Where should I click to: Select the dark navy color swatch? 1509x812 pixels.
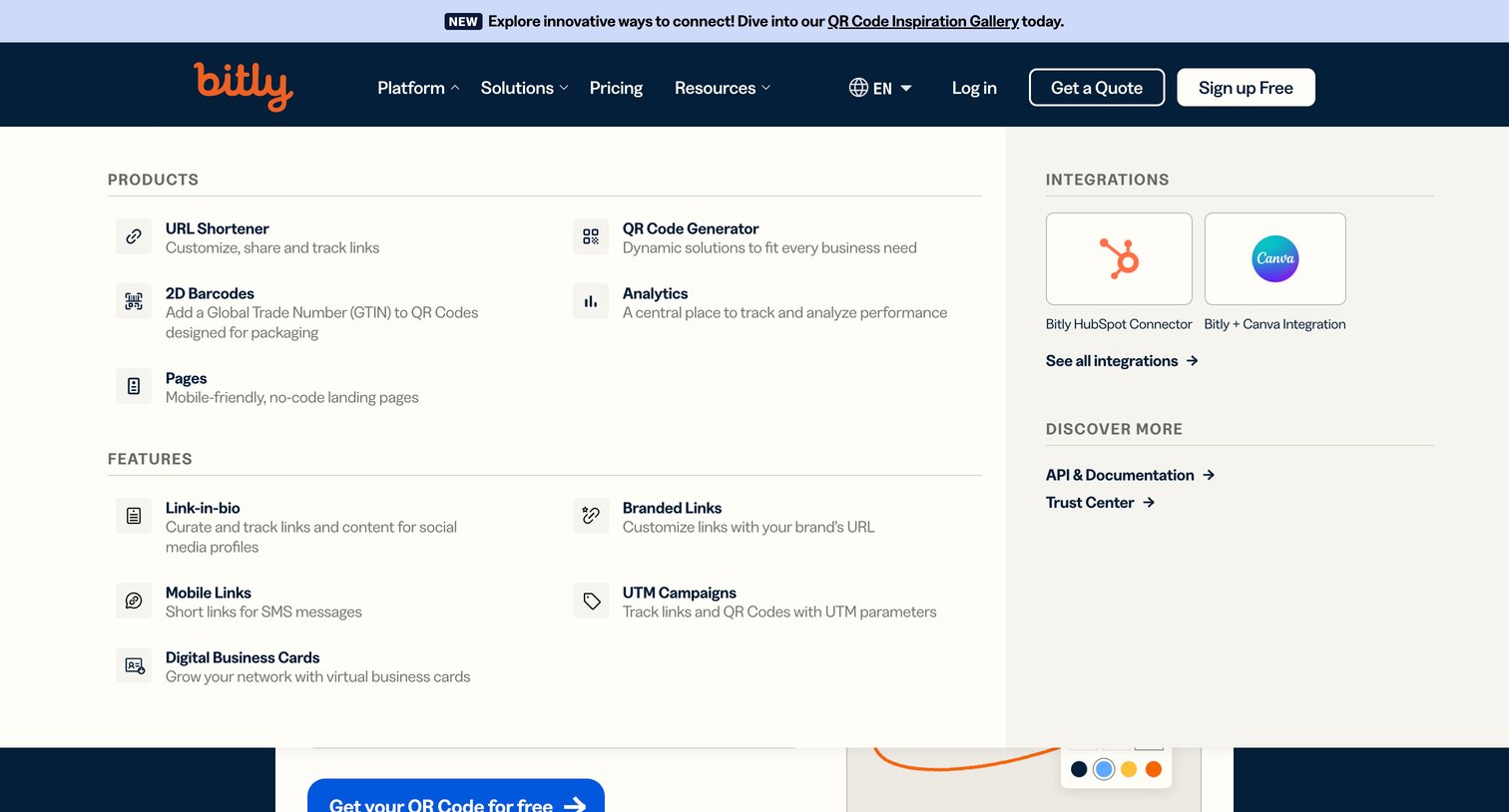click(x=1079, y=769)
